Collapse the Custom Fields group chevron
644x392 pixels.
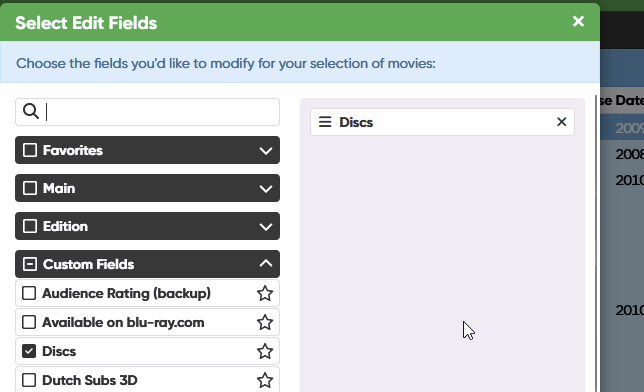click(266, 263)
